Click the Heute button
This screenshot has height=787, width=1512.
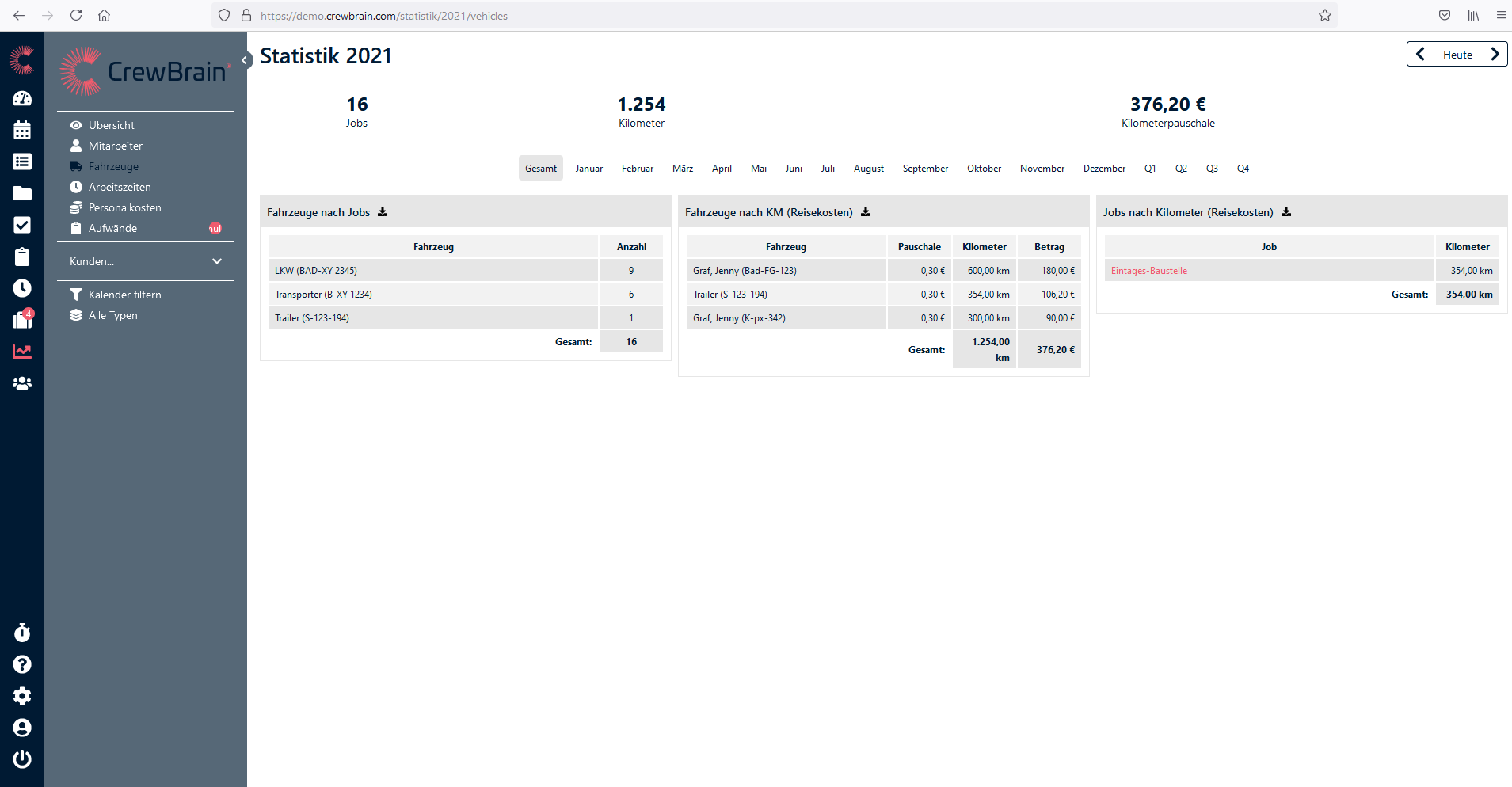[1457, 55]
